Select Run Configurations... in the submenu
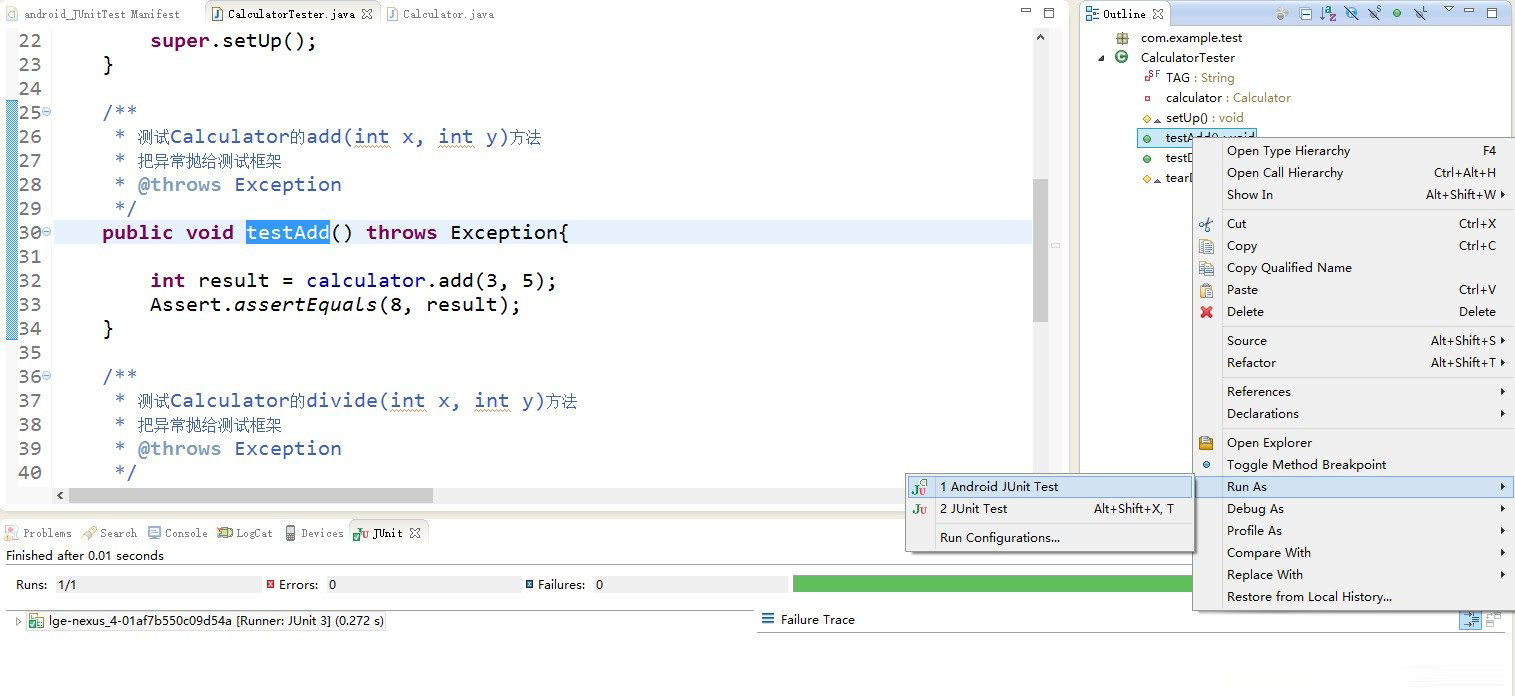 tap(999, 538)
